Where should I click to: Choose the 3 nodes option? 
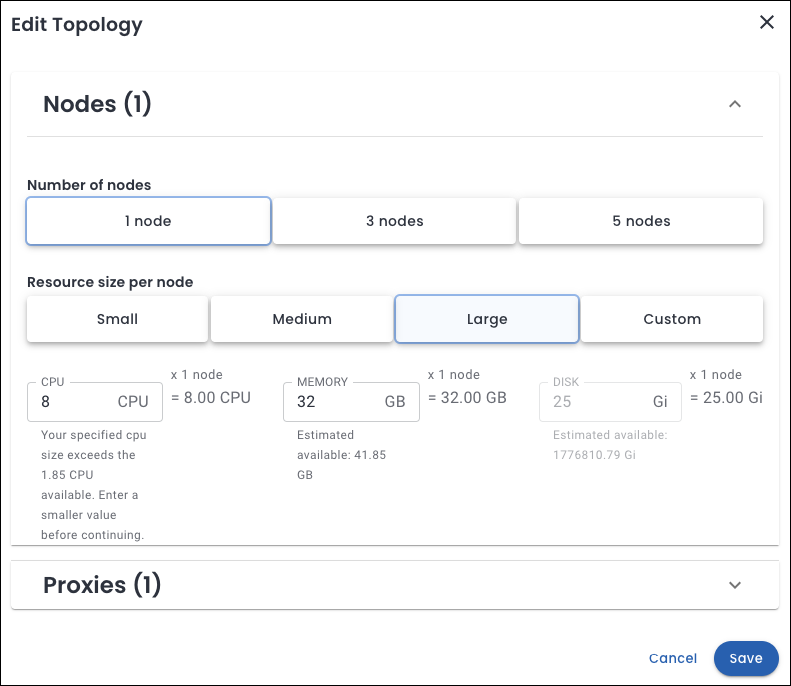pos(394,221)
